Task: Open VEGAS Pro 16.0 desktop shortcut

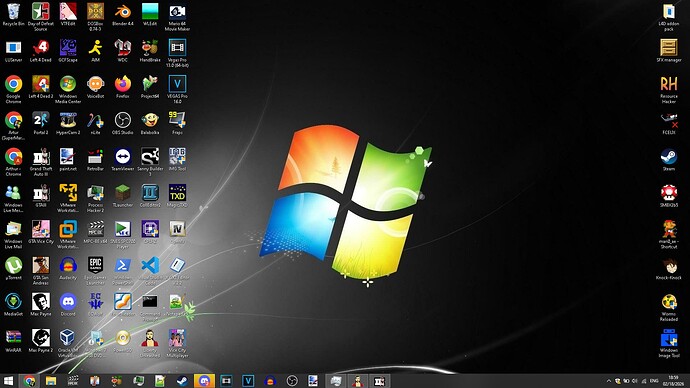Action: [177, 89]
